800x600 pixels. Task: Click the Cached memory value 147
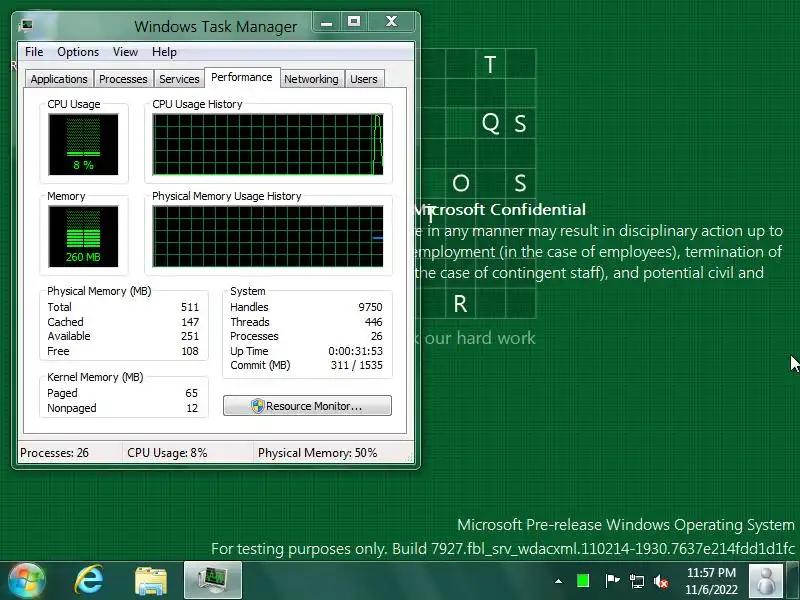tap(189, 322)
